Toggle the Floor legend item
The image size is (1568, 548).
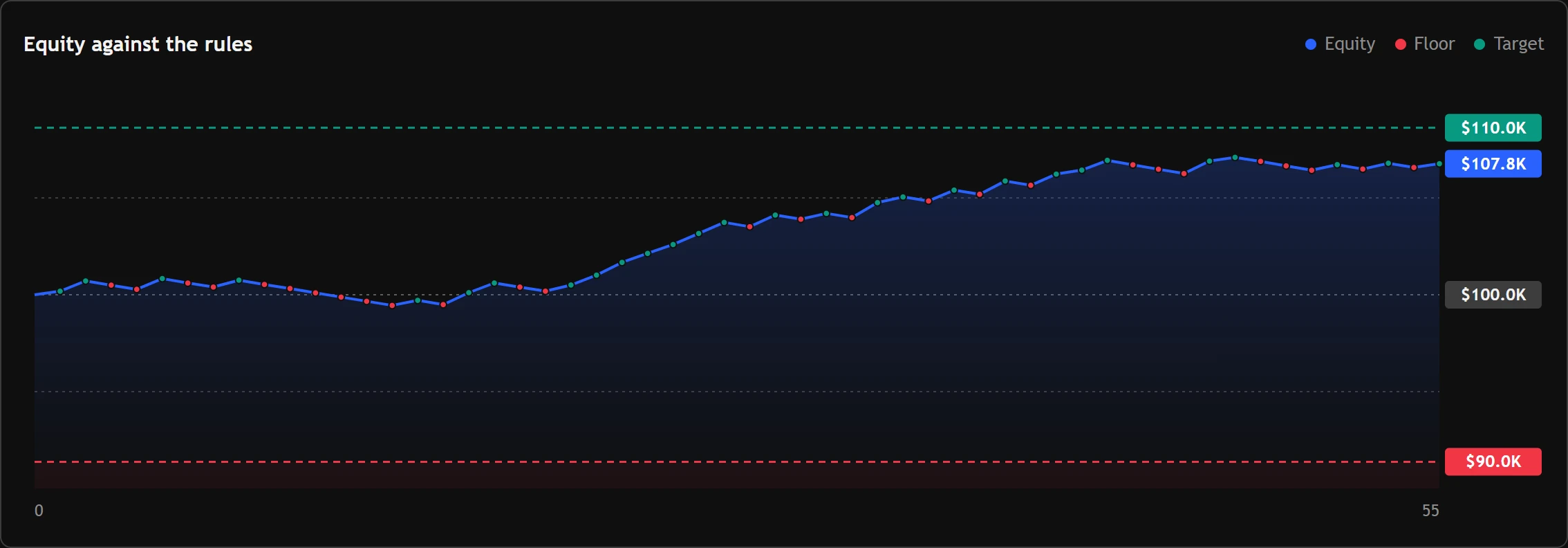[1425, 44]
